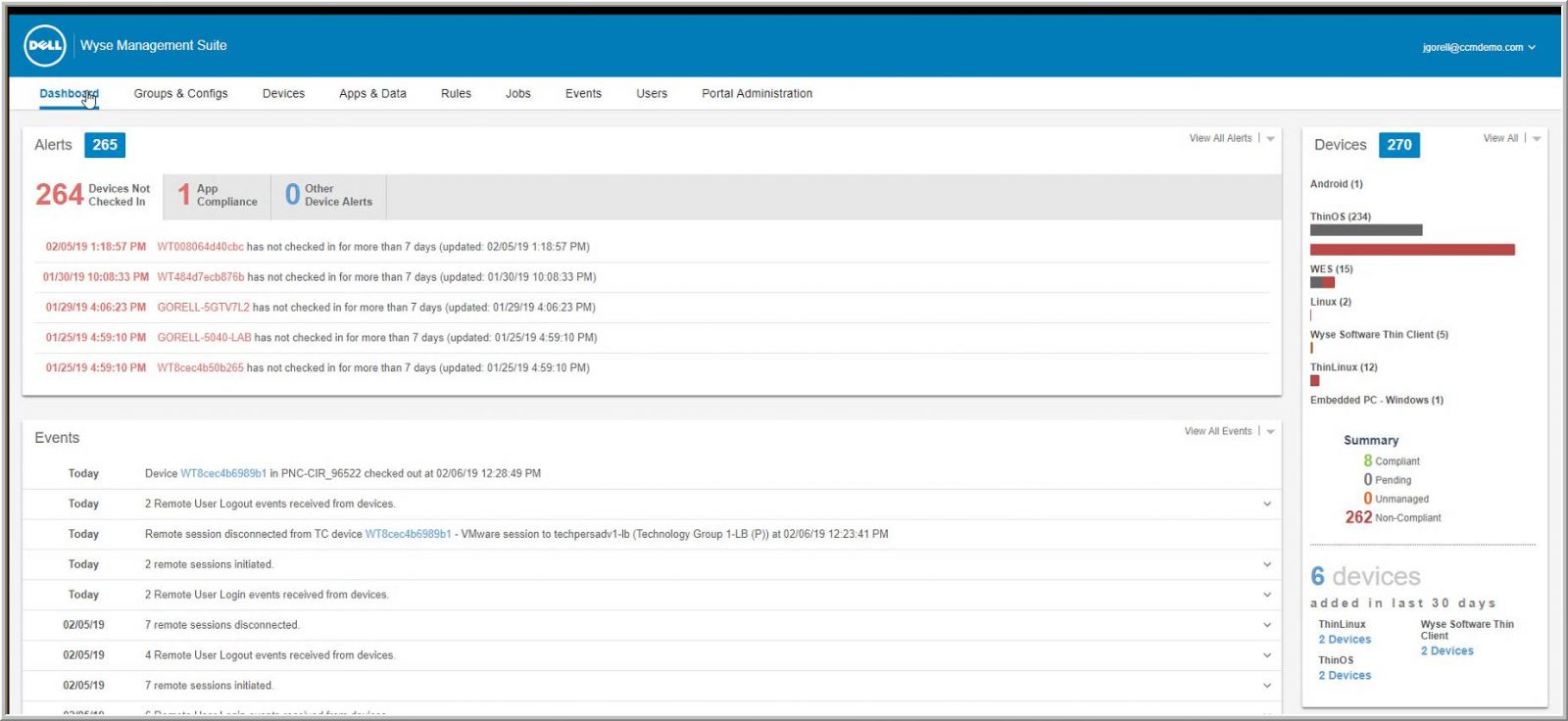Viewport: 1568px width, 721px height.
Task: Open the Users tab
Action: [652, 94]
